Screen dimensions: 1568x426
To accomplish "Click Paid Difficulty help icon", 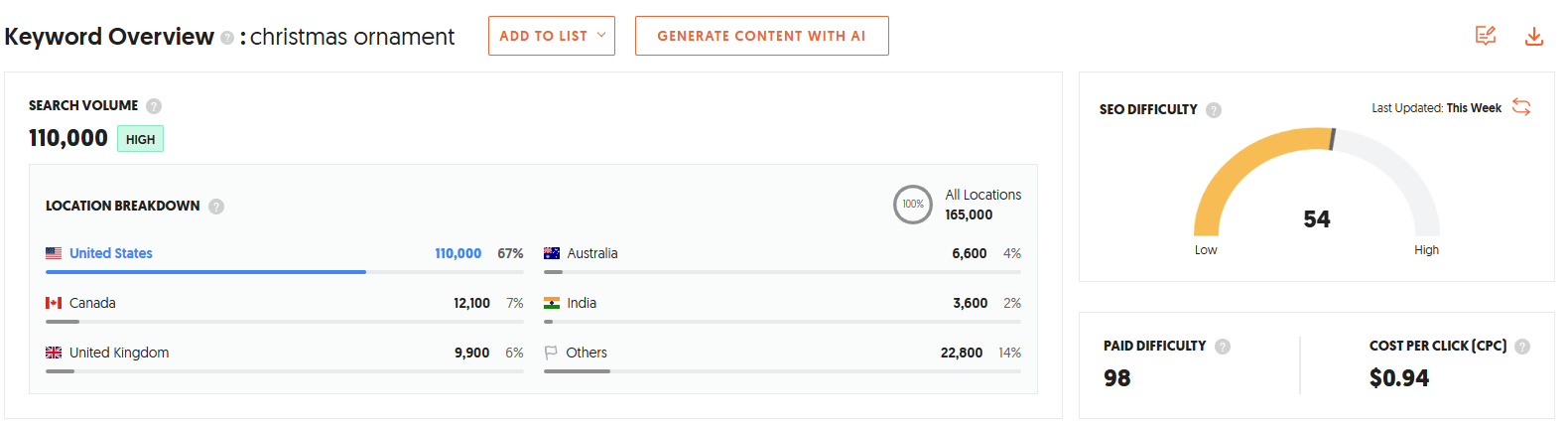I will coord(1223,347).
